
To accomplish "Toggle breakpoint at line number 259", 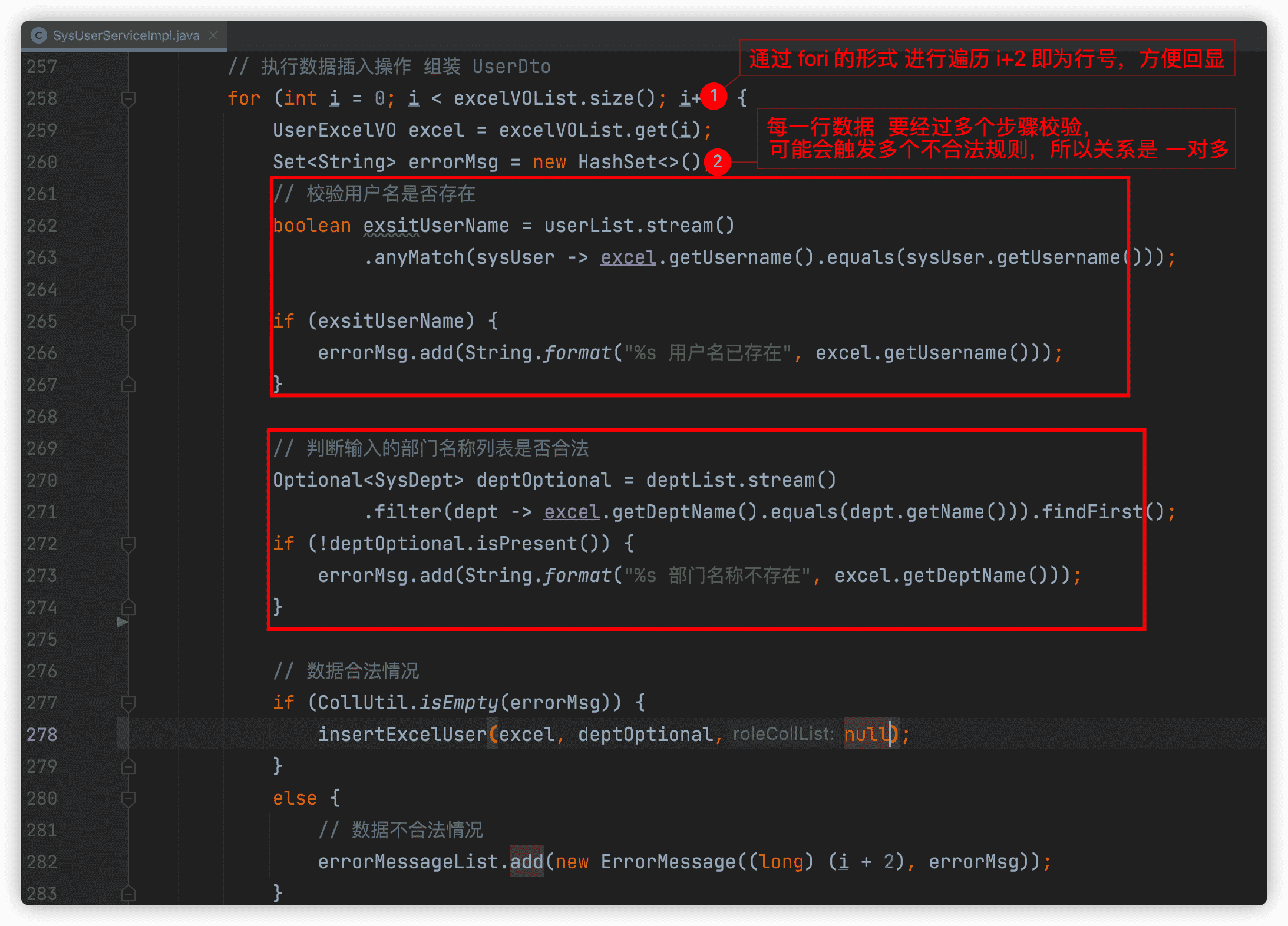I will click(42, 130).
